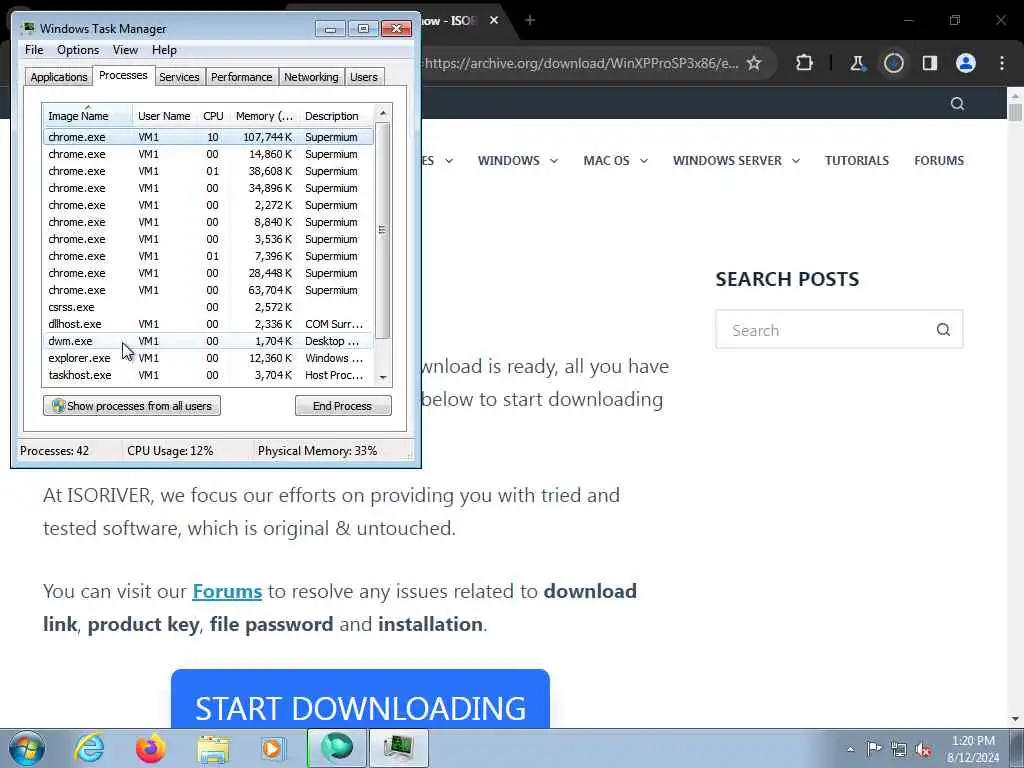Image resolution: width=1024 pixels, height=768 pixels.
Task: Bookmark this page with the star icon
Action: (754, 63)
